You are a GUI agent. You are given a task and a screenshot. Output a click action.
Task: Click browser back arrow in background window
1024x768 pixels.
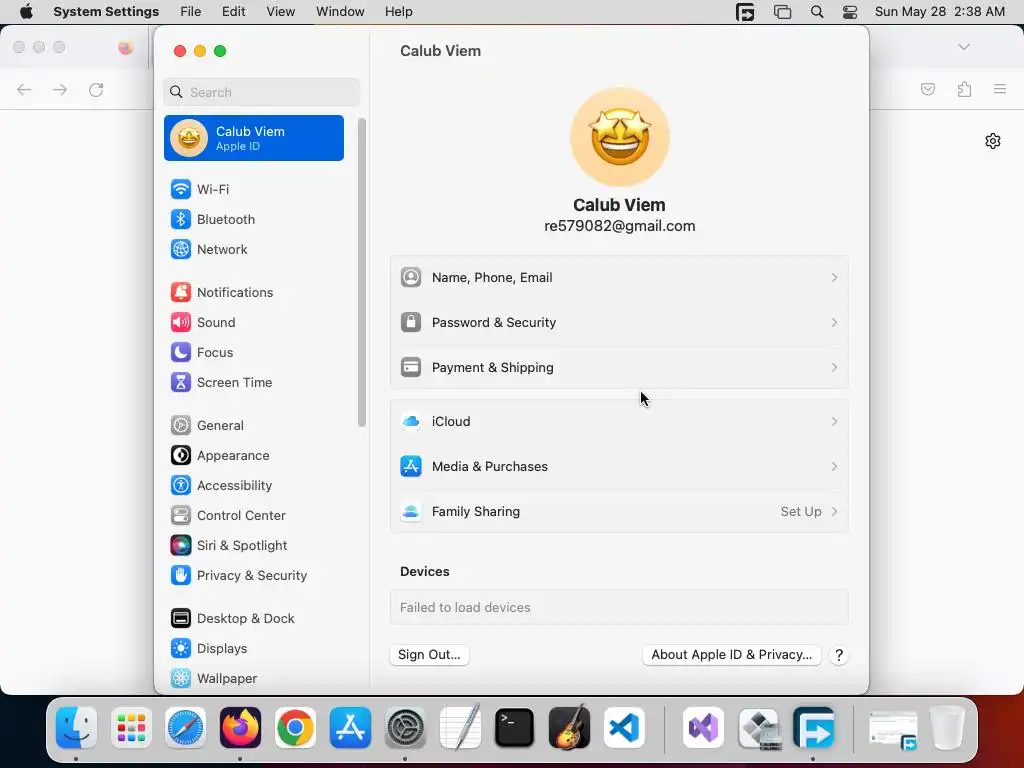tap(24, 89)
